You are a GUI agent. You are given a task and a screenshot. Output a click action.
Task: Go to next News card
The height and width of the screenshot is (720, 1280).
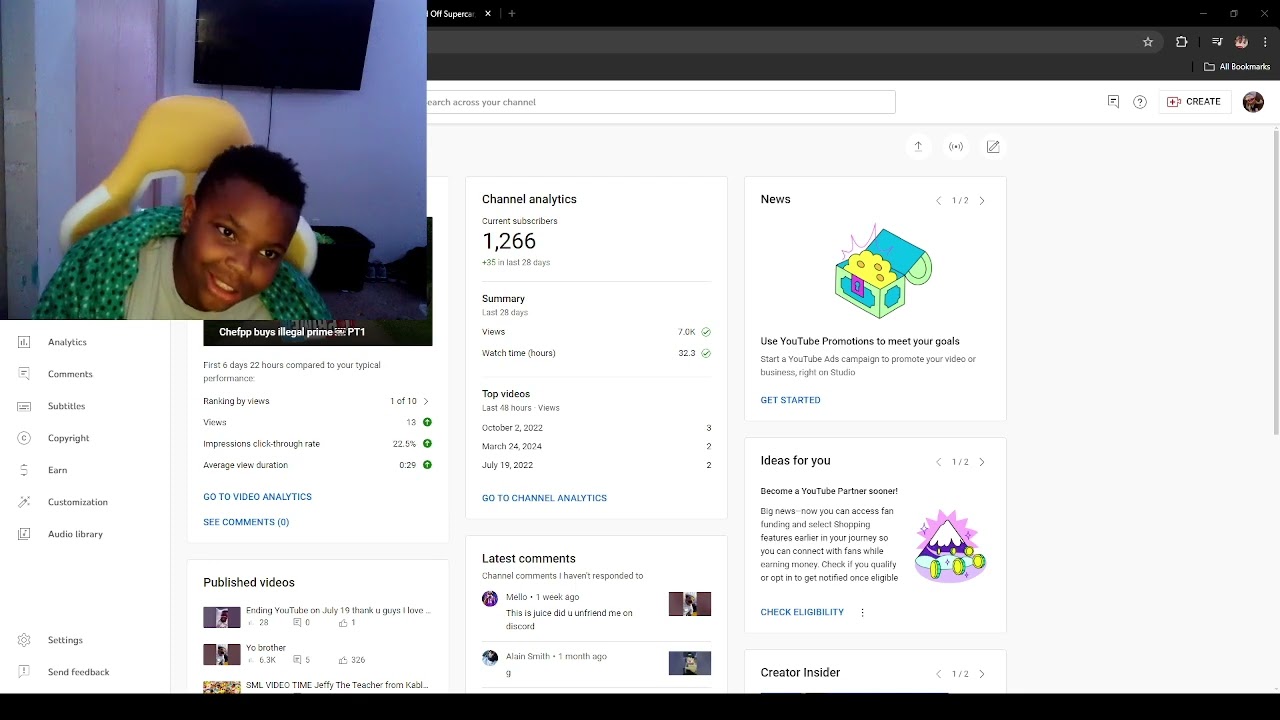[x=982, y=201]
